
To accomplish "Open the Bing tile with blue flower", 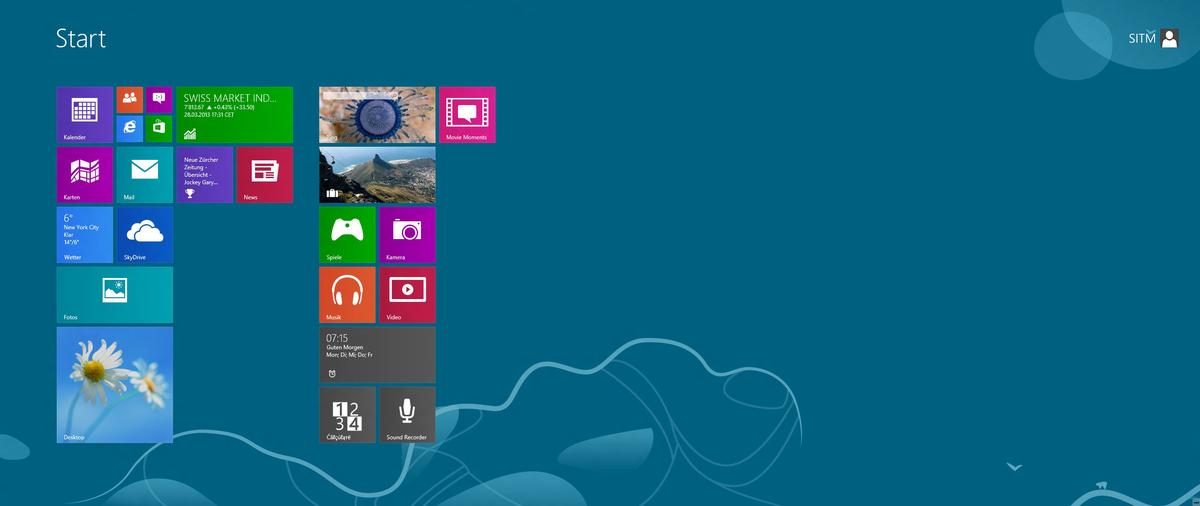I will (x=377, y=115).
